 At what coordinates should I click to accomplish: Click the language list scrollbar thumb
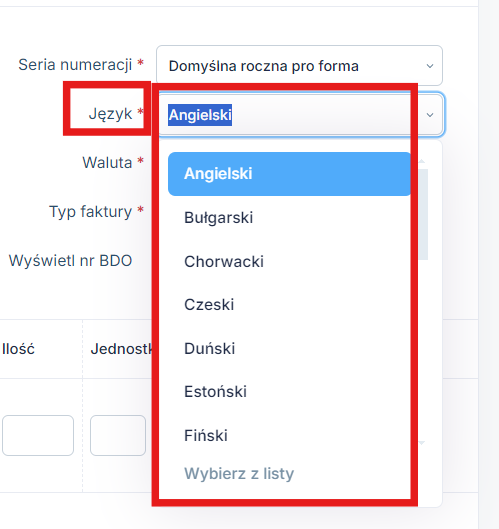(x=423, y=214)
